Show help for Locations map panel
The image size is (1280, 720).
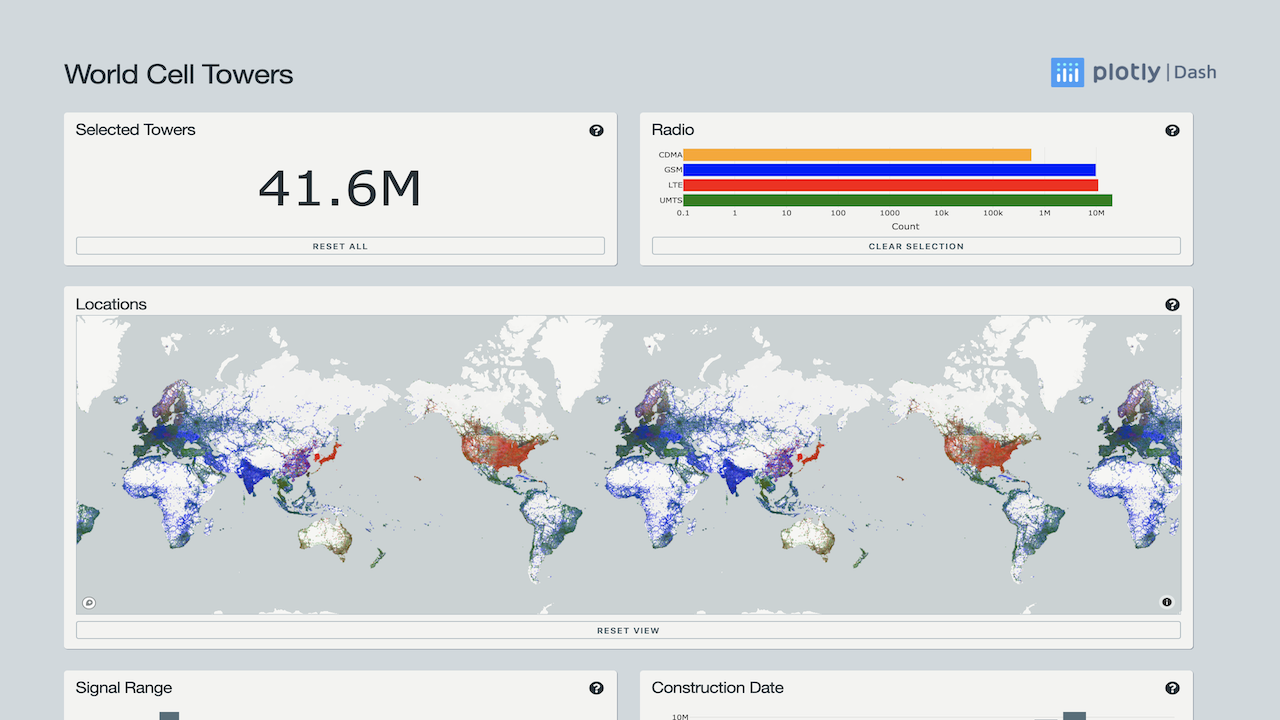(1172, 305)
